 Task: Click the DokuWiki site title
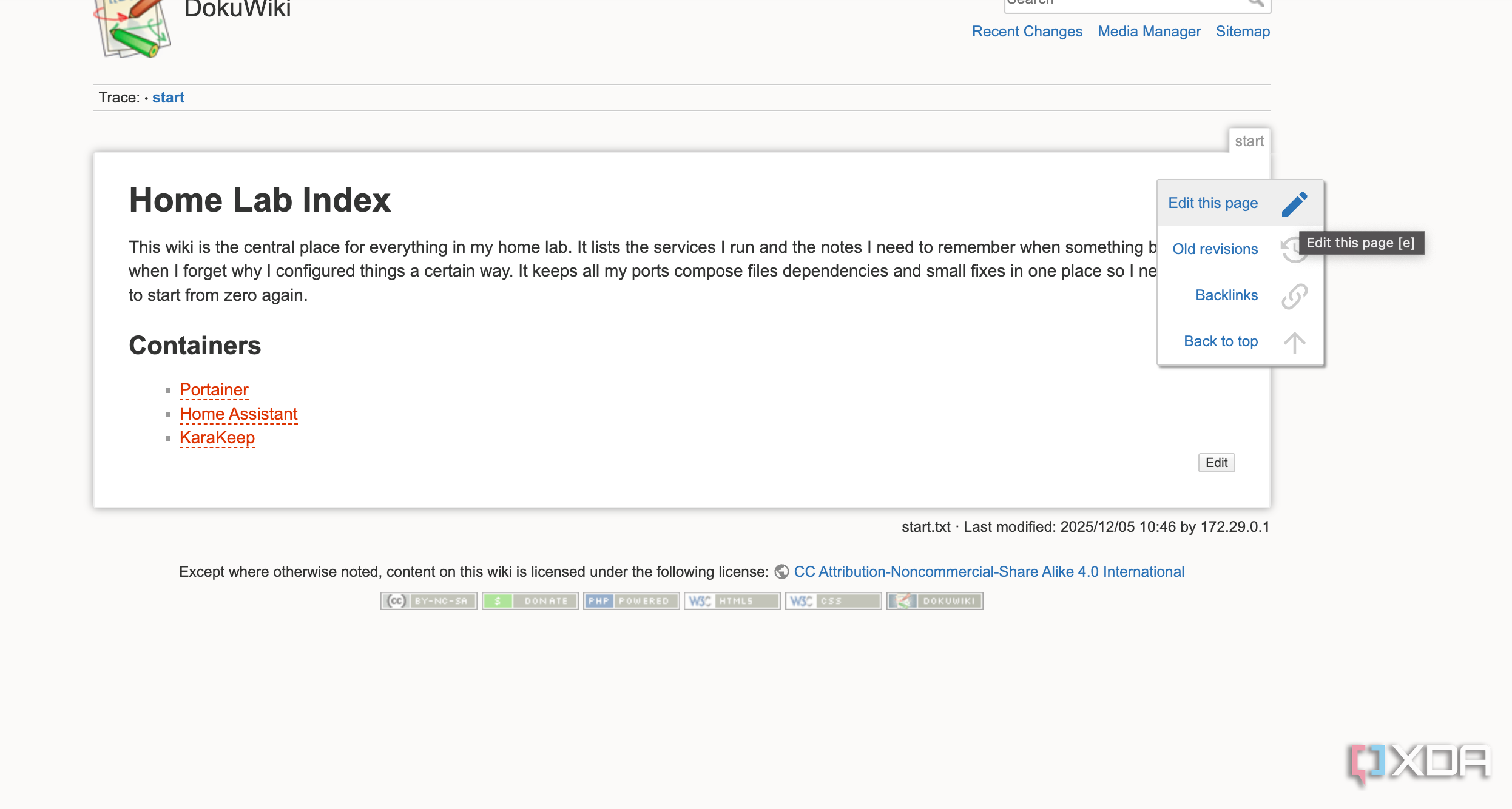[x=238, y=8]
